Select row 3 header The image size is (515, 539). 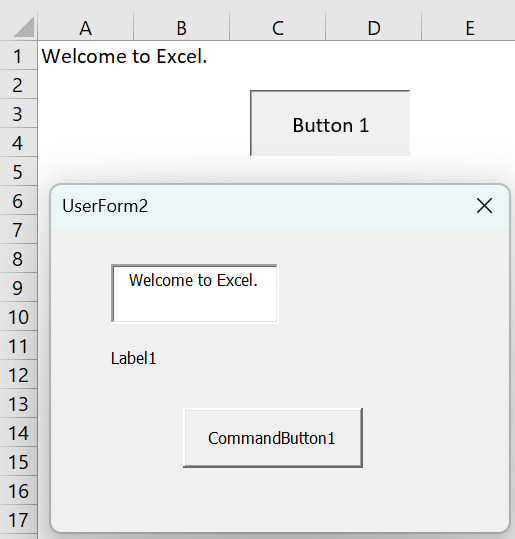coord(18,114)
